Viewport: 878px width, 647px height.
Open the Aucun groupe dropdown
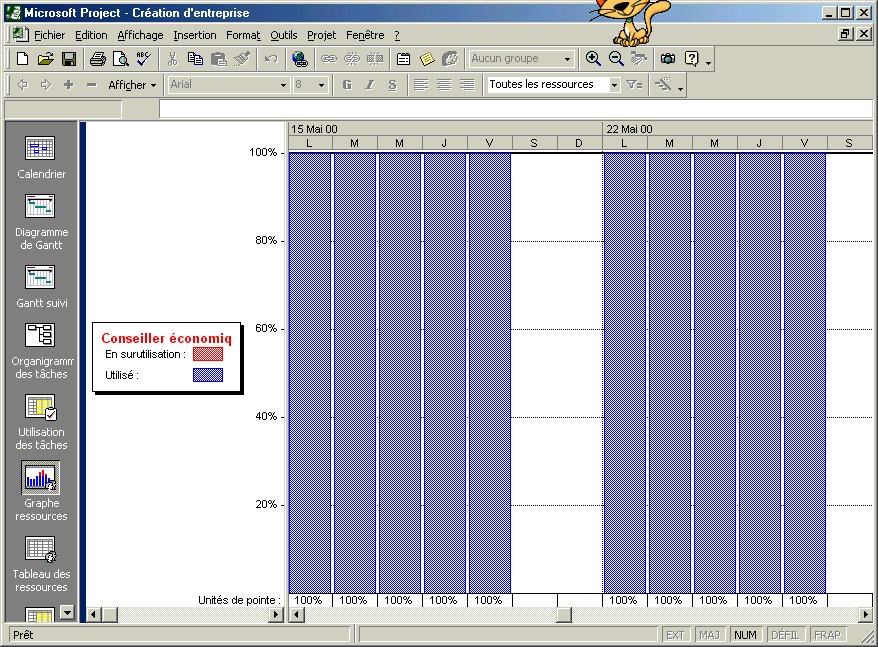567,59
